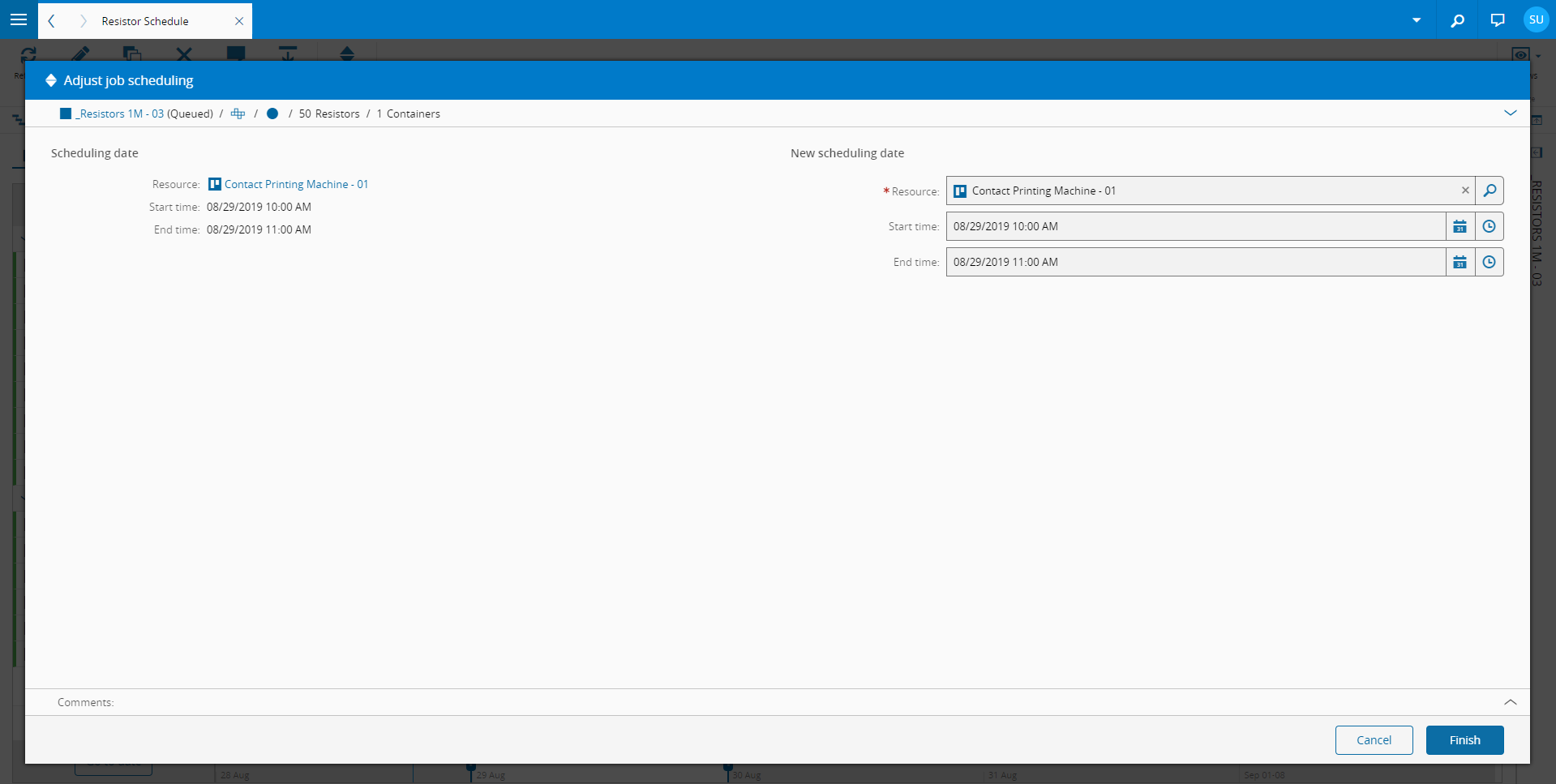
Task: Click the search magnifier in top bar
Action: point(1457,20)
